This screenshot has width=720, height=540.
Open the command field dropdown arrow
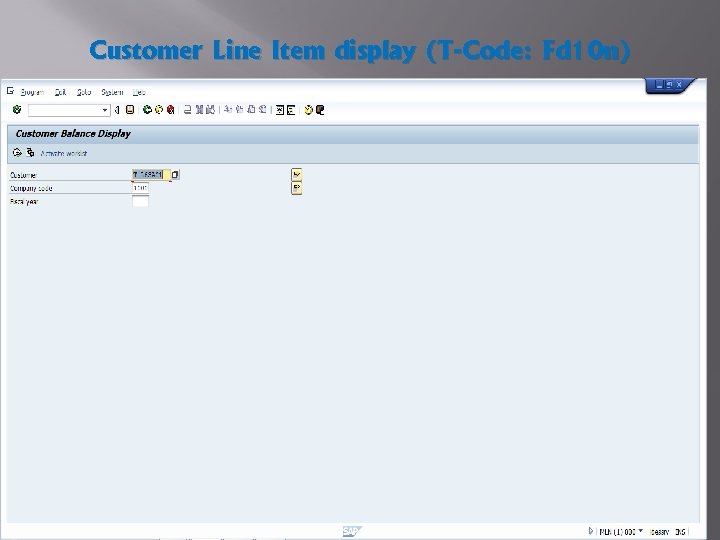(105, 110)
